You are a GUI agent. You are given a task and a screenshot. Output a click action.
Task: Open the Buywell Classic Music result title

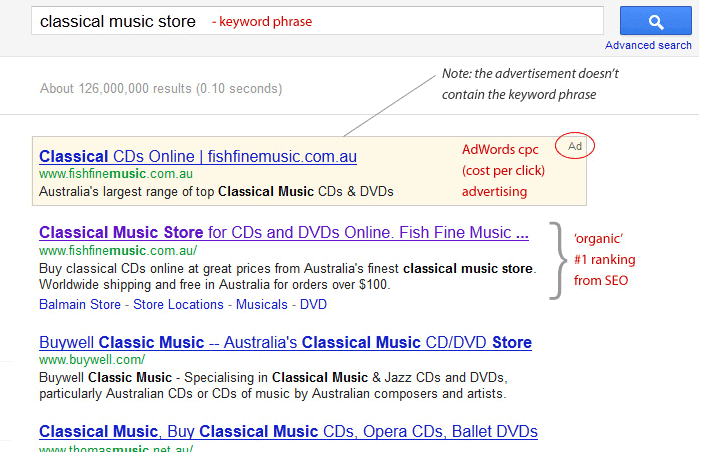coord(286,342)
